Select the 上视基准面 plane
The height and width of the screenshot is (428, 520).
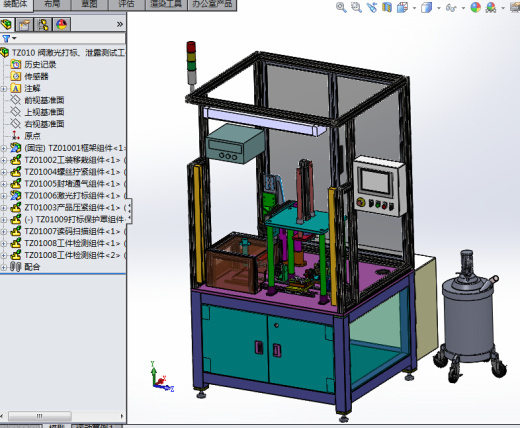click(44, 112)
